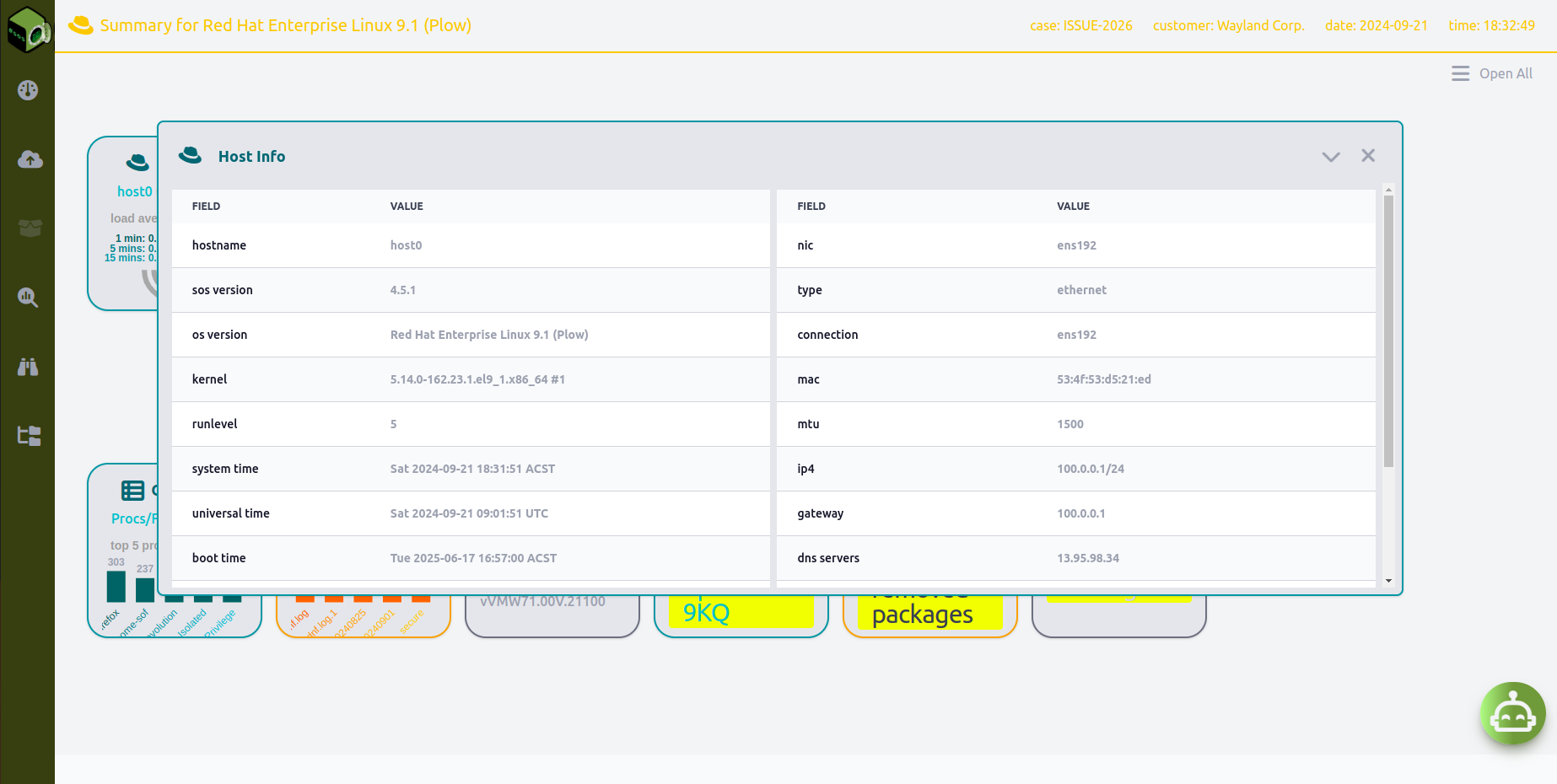Click boot time value Tue 2025-06-17
The height and width of the screenshot is (784, 1557).
coord(473,558)
